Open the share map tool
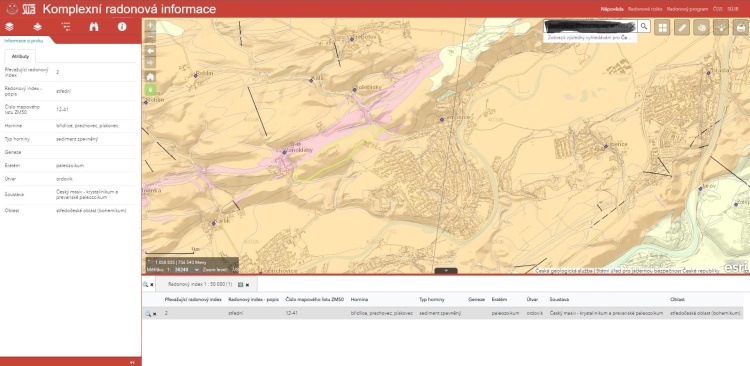 721,28
